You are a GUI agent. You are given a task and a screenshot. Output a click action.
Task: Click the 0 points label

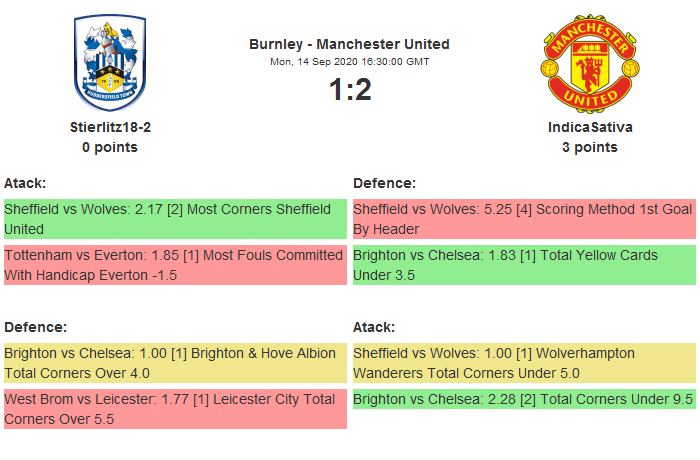coord(110,147)
